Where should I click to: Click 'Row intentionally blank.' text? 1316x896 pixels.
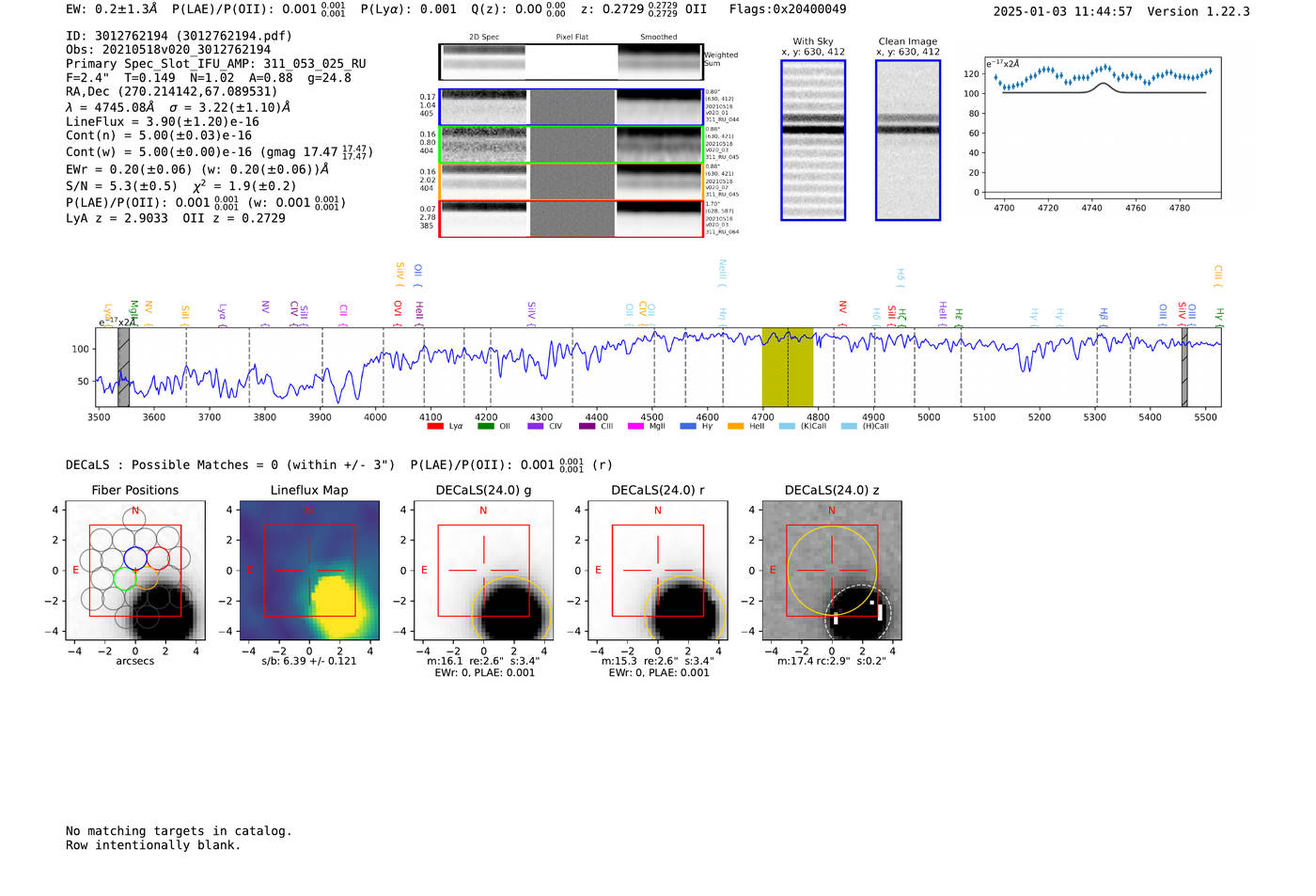(x=153, y=845)
